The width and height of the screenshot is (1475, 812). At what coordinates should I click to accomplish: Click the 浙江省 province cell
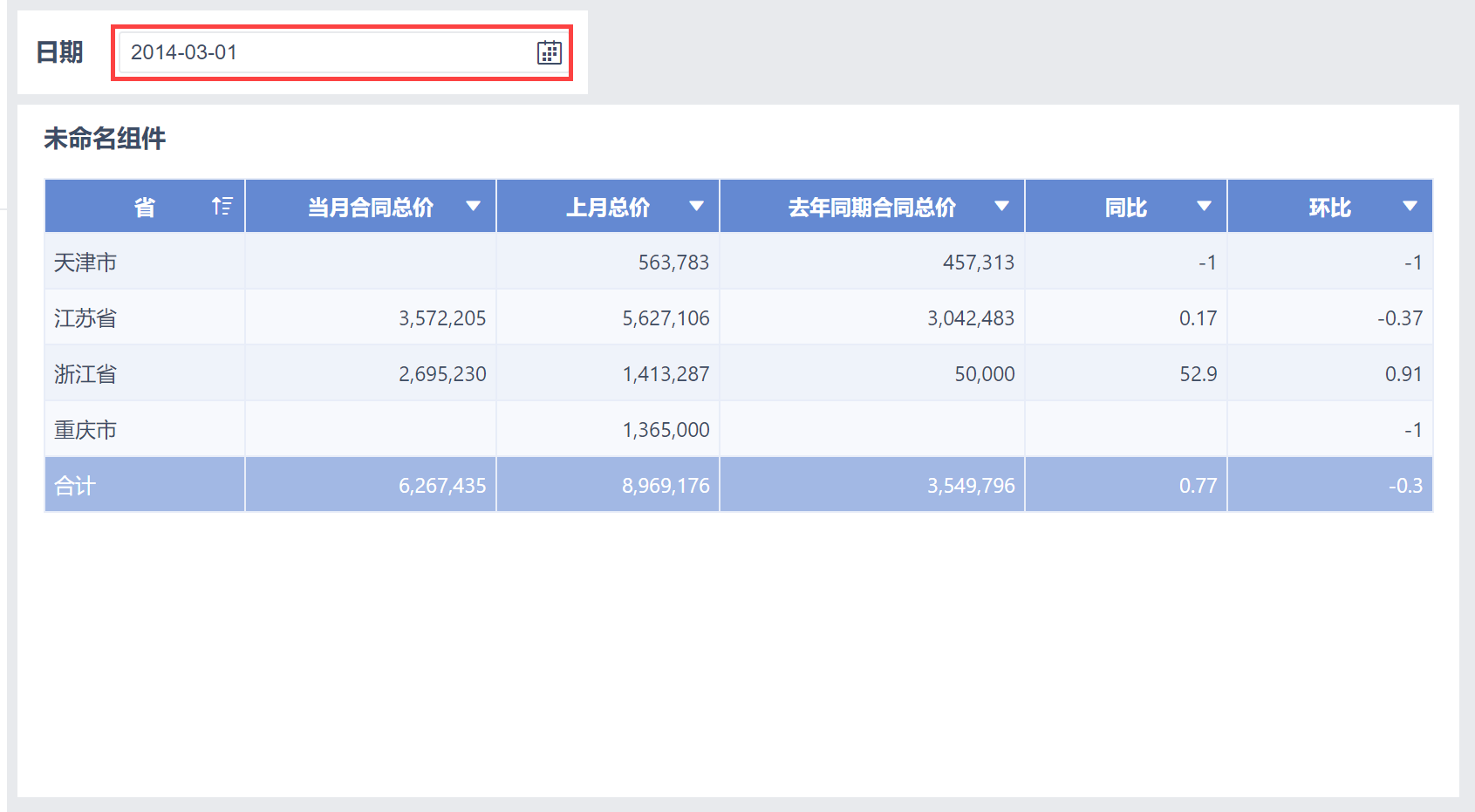pos(85,374)
